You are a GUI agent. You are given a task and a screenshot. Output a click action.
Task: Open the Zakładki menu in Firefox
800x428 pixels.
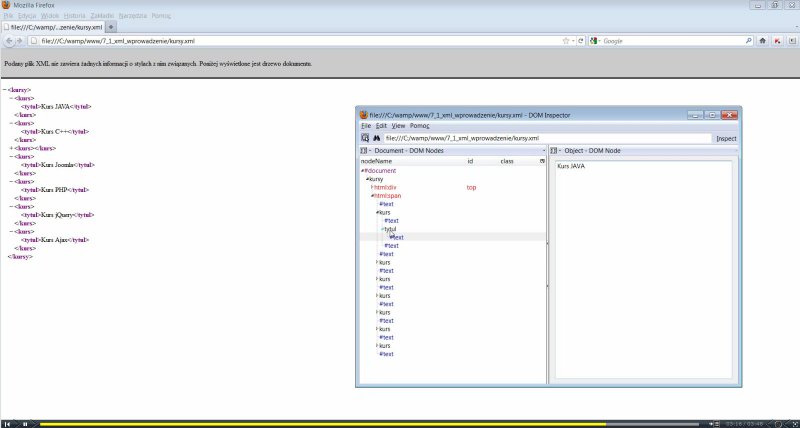tap(101, 16)
